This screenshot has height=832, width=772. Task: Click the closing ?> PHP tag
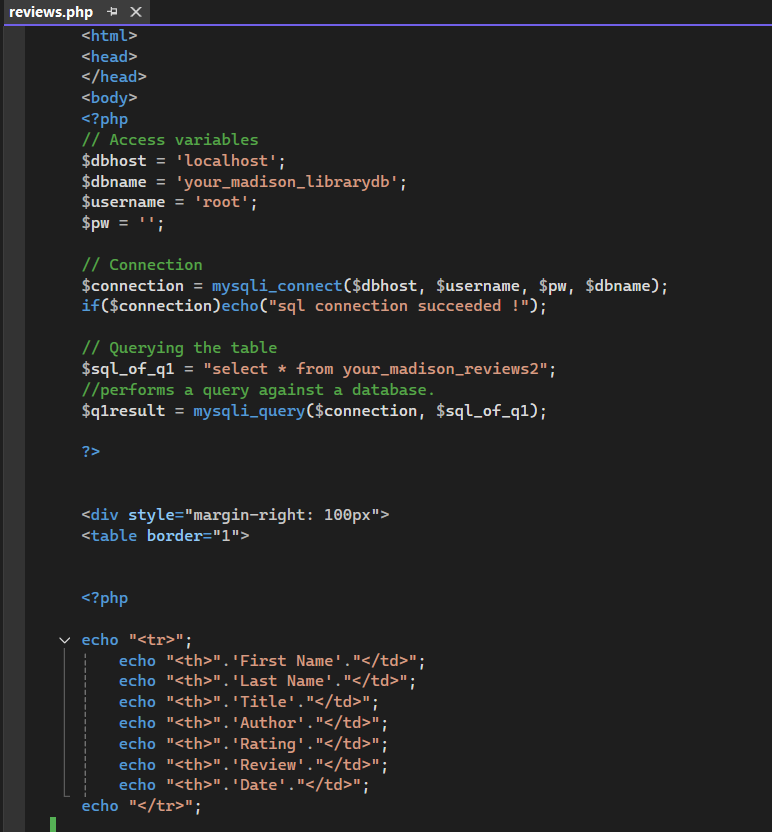click(x=90, y=451)
